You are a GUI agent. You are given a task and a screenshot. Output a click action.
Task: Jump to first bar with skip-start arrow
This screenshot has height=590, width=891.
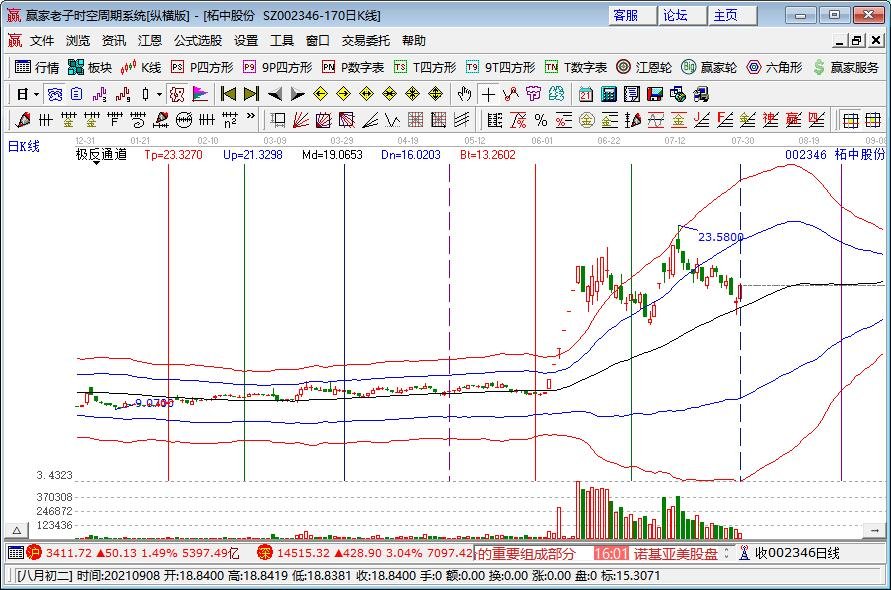228,94
